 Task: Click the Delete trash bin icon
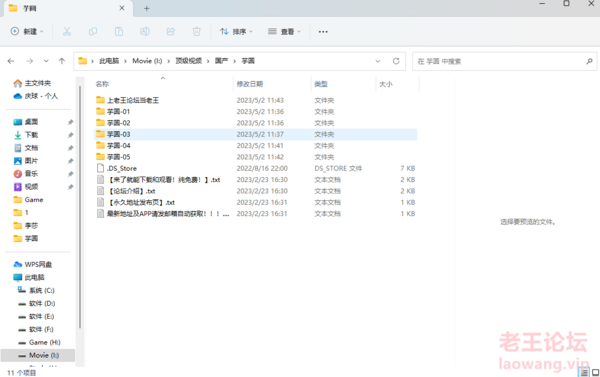click(x=197, y=31)
